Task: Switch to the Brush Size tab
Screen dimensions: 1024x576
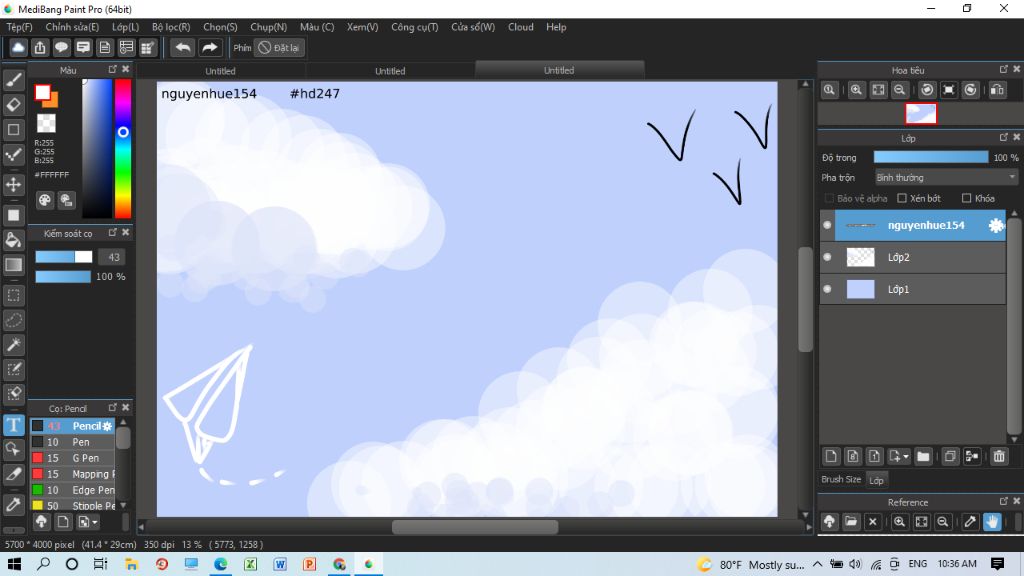Action: click(841, 479)
